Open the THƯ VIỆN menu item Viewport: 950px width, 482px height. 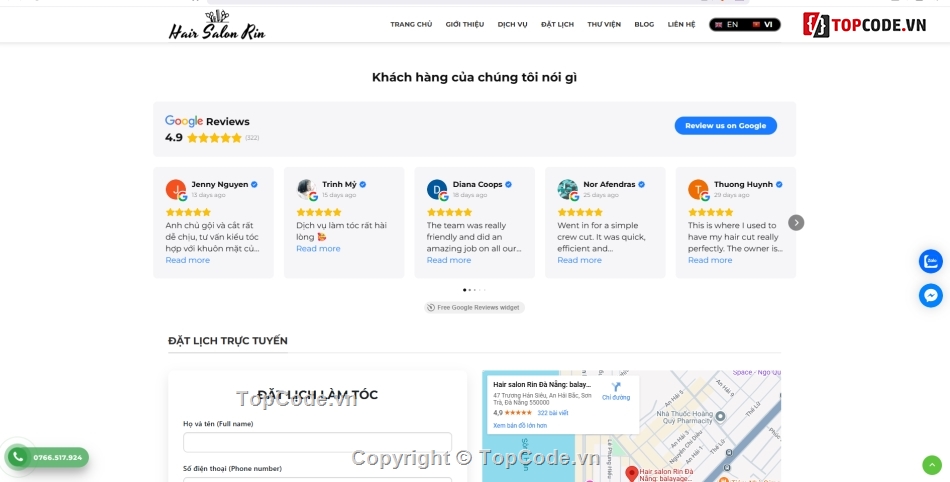pos(604,25)
